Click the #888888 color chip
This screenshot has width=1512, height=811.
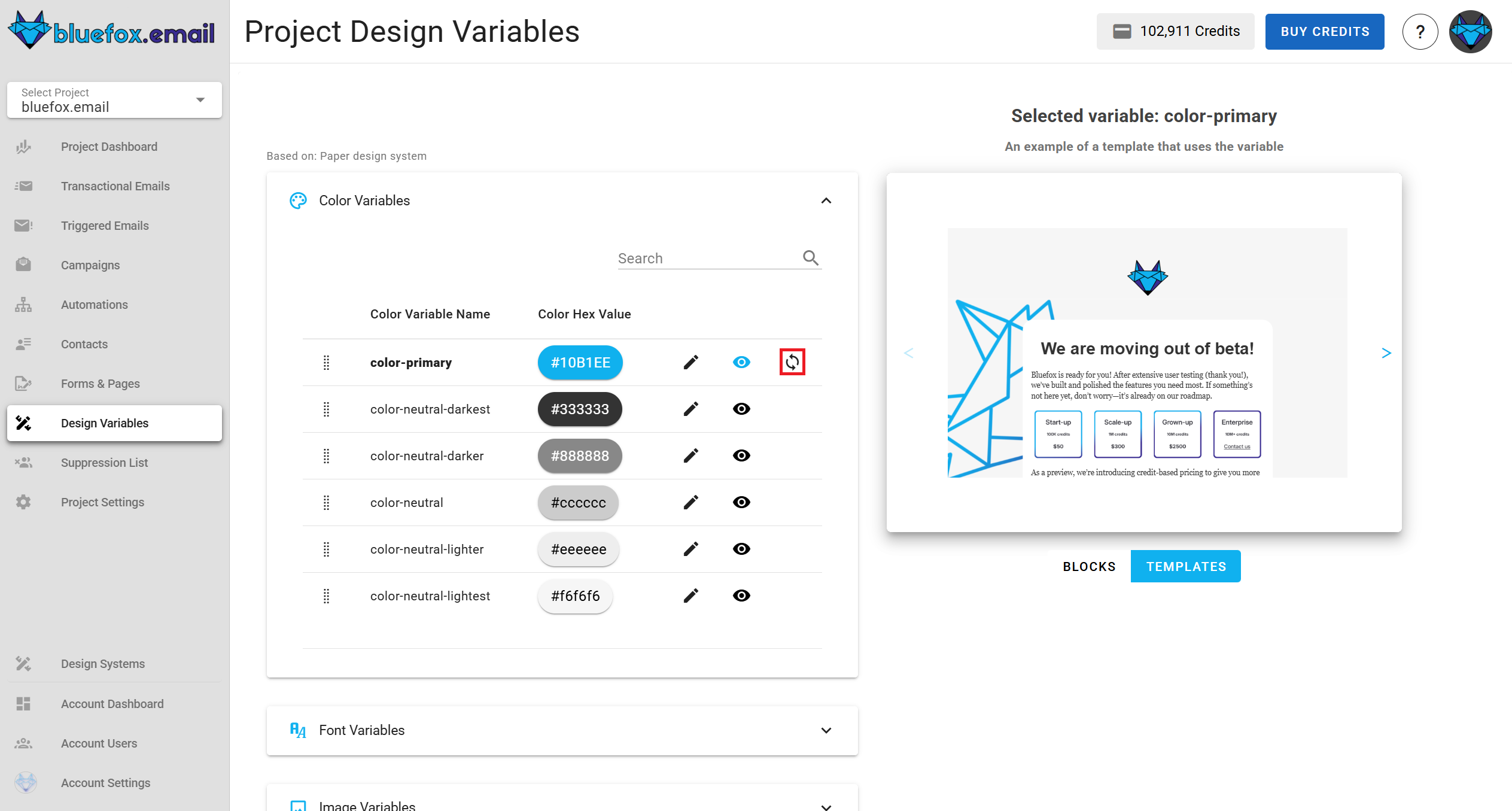pos(580,455)
